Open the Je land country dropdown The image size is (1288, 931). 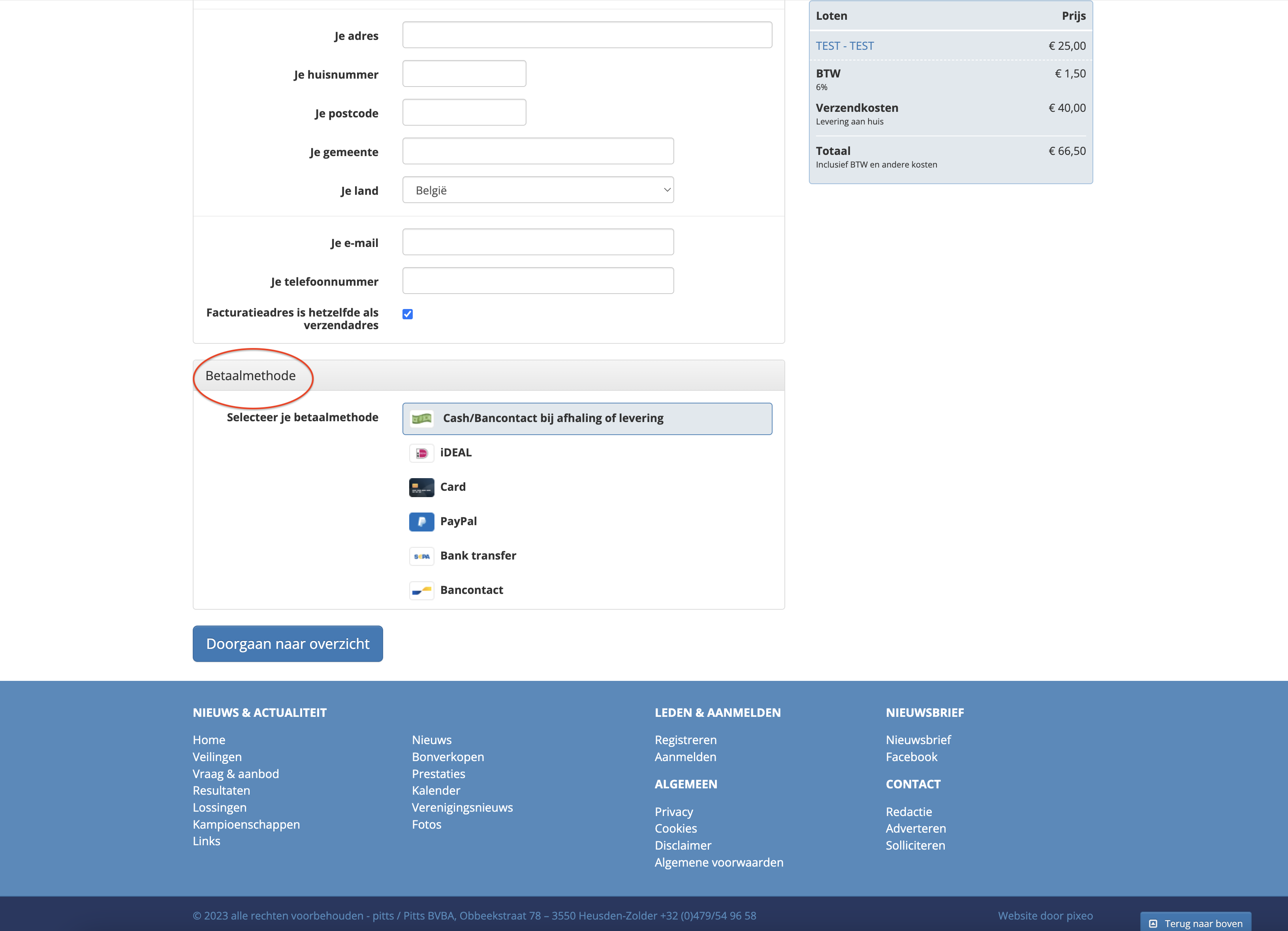(538, 190)
